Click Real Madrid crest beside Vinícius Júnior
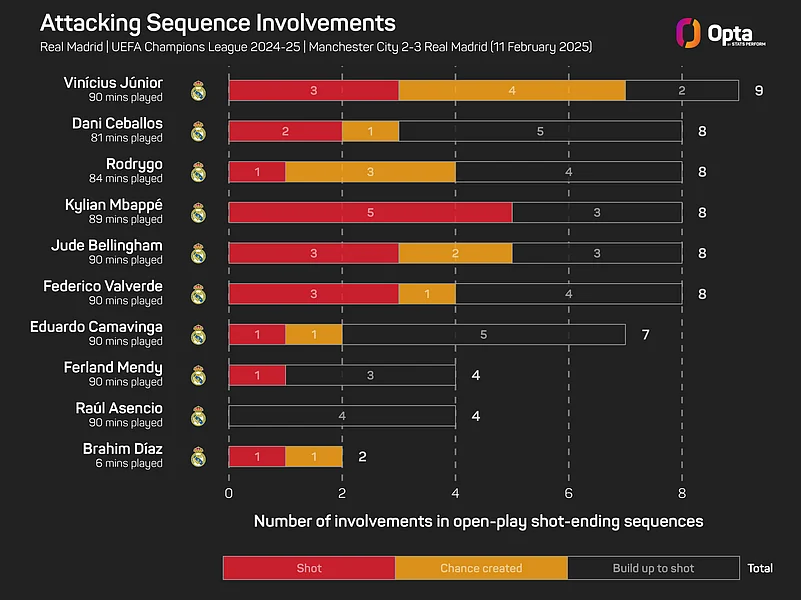 (x=198, y=91)
